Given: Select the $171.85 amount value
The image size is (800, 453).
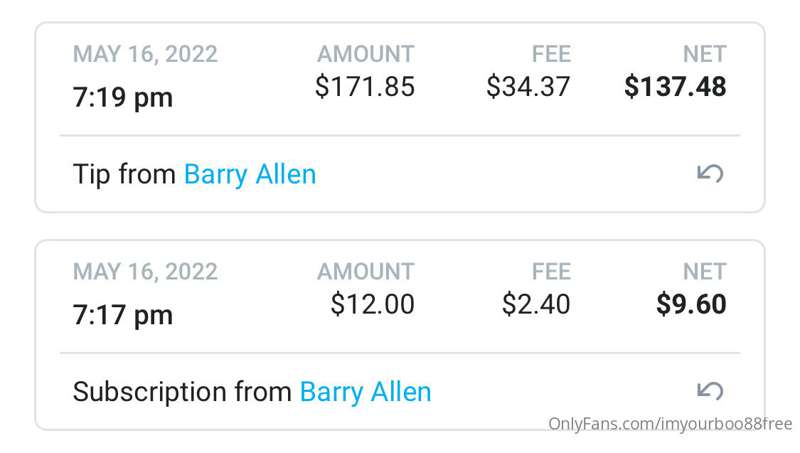Looking at the screenshot, I should coord(365,86).
